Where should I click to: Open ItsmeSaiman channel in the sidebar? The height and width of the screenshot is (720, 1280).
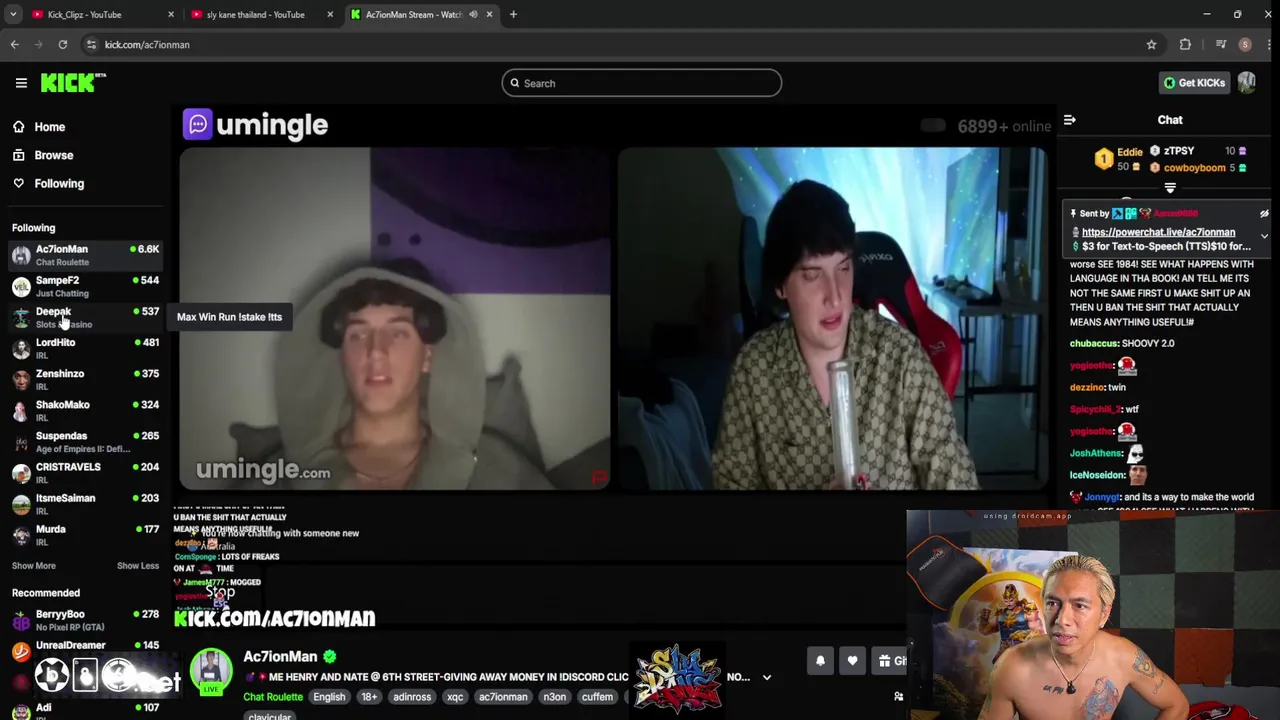(x=85, y=504)
